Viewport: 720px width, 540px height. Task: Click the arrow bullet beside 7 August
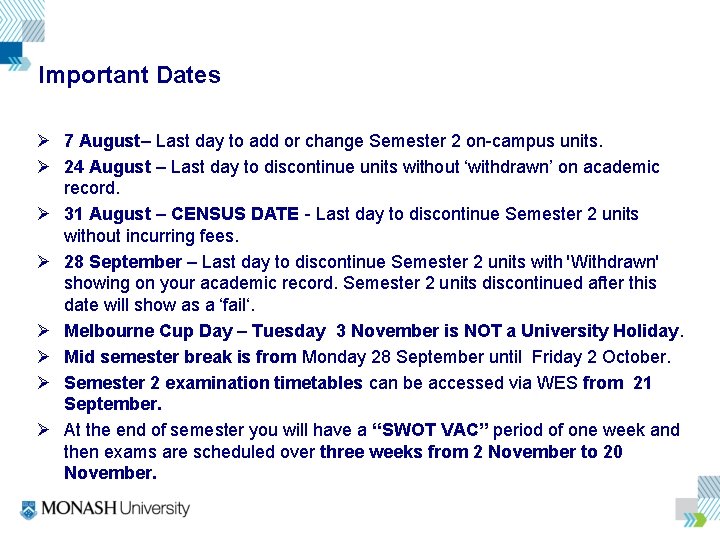point(45,141)
